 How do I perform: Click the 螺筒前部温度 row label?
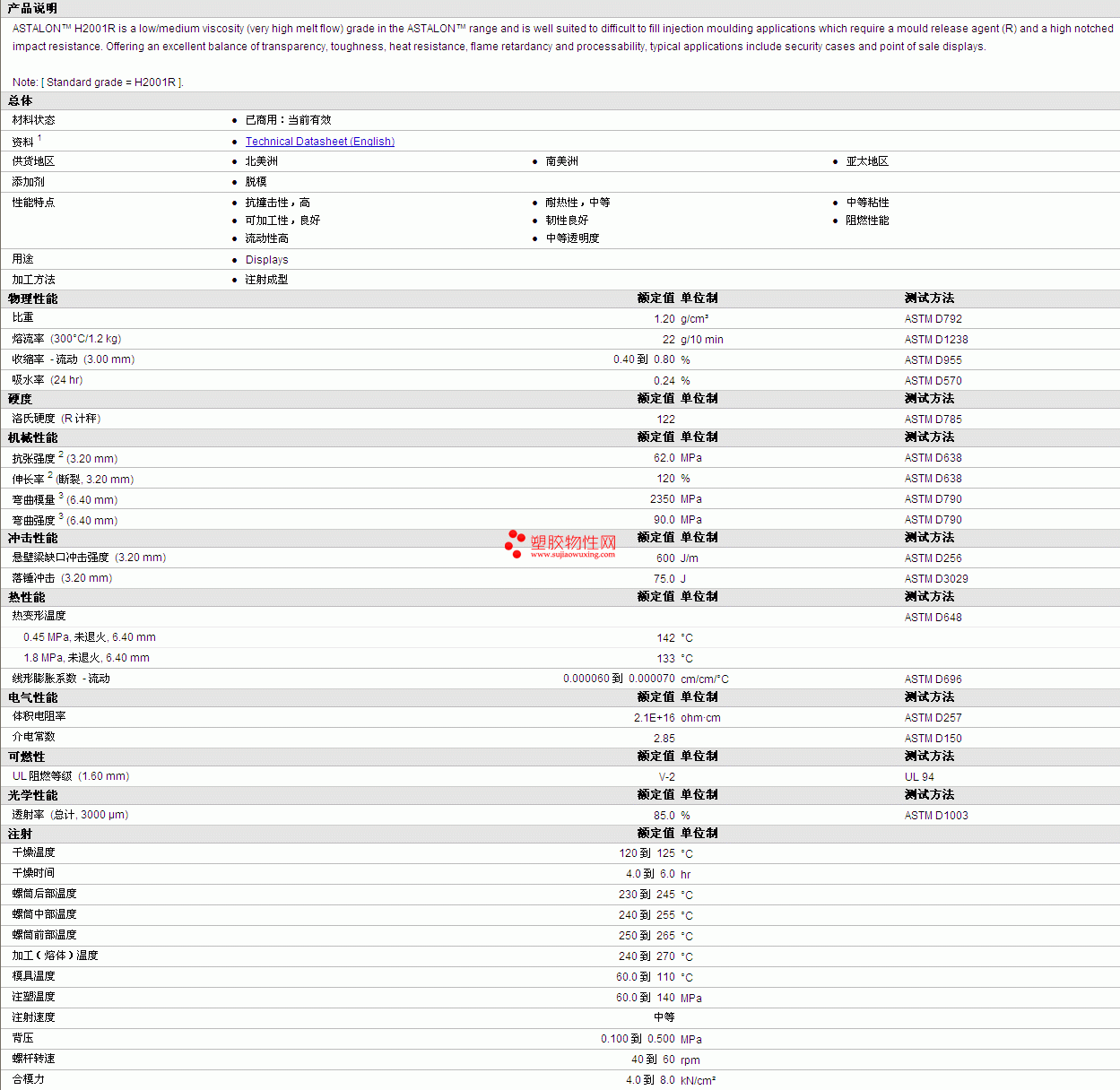pyautogui.click(x=45, y=935)
